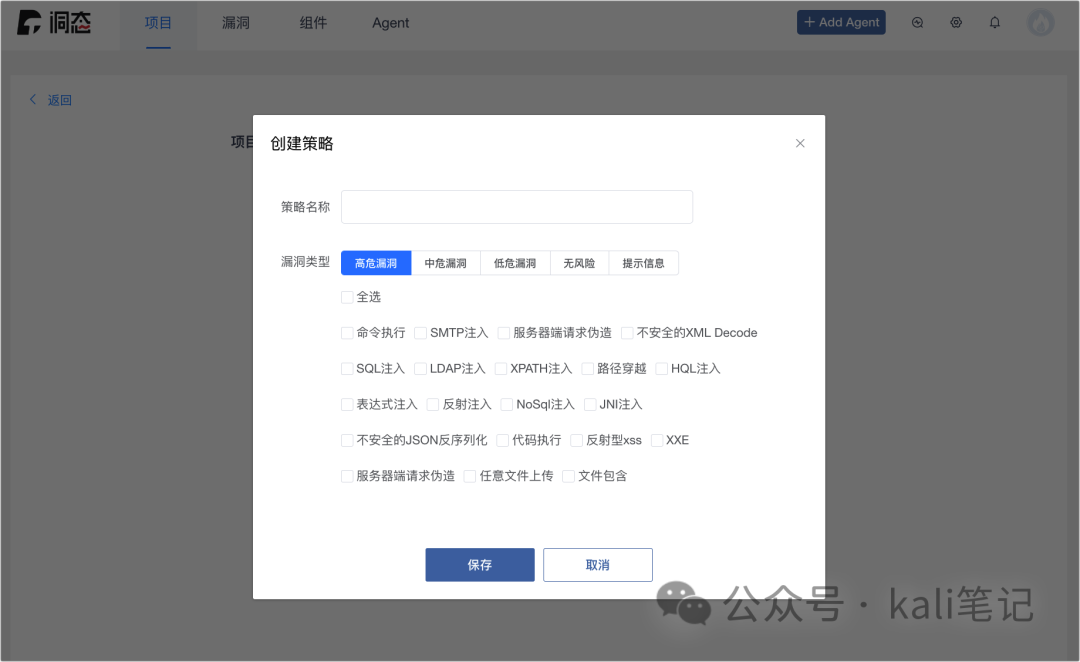Open the user avatar menu

[x=1041, y=23]
